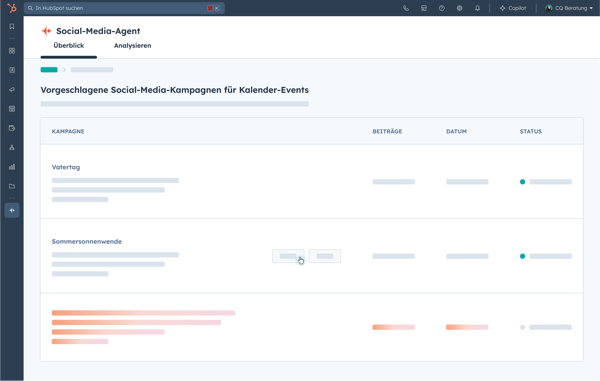Open the Help question mark icon
This screenshot has height=381, width=600.
[x=442, y=8]
